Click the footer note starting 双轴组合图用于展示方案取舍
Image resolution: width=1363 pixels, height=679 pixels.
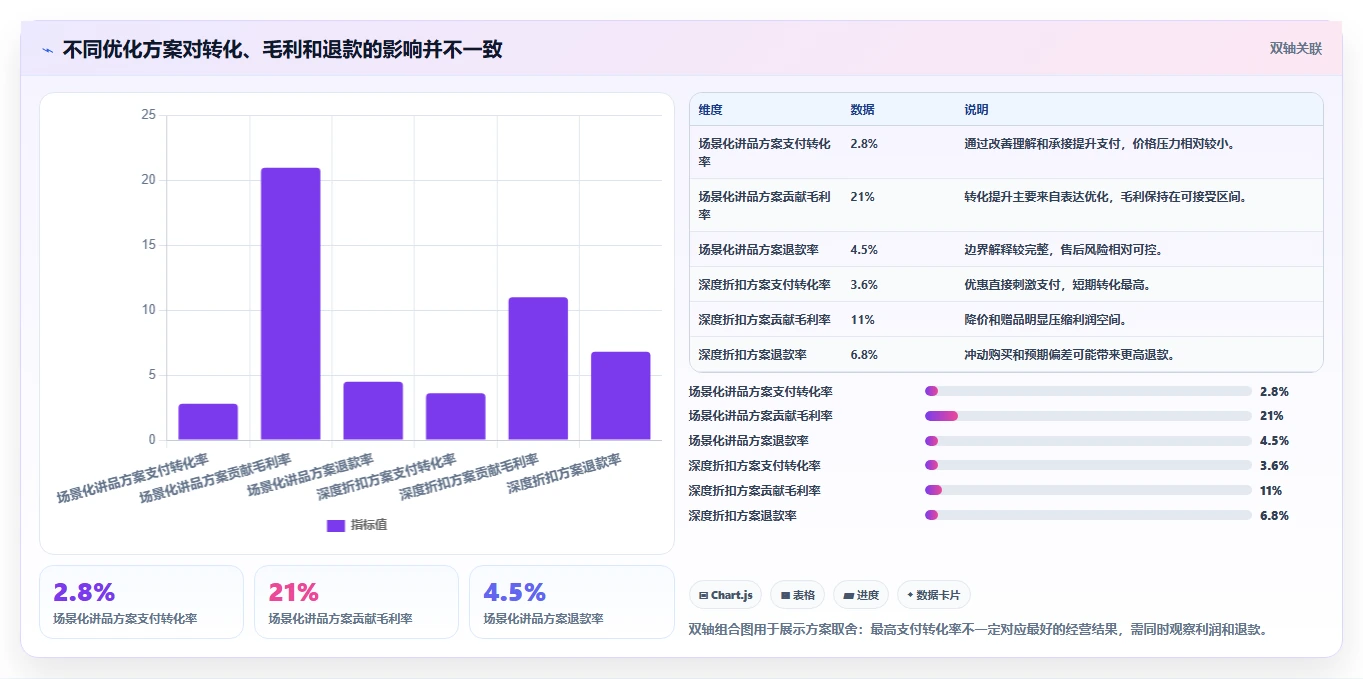pyautogui.click(x=978, y=630)
